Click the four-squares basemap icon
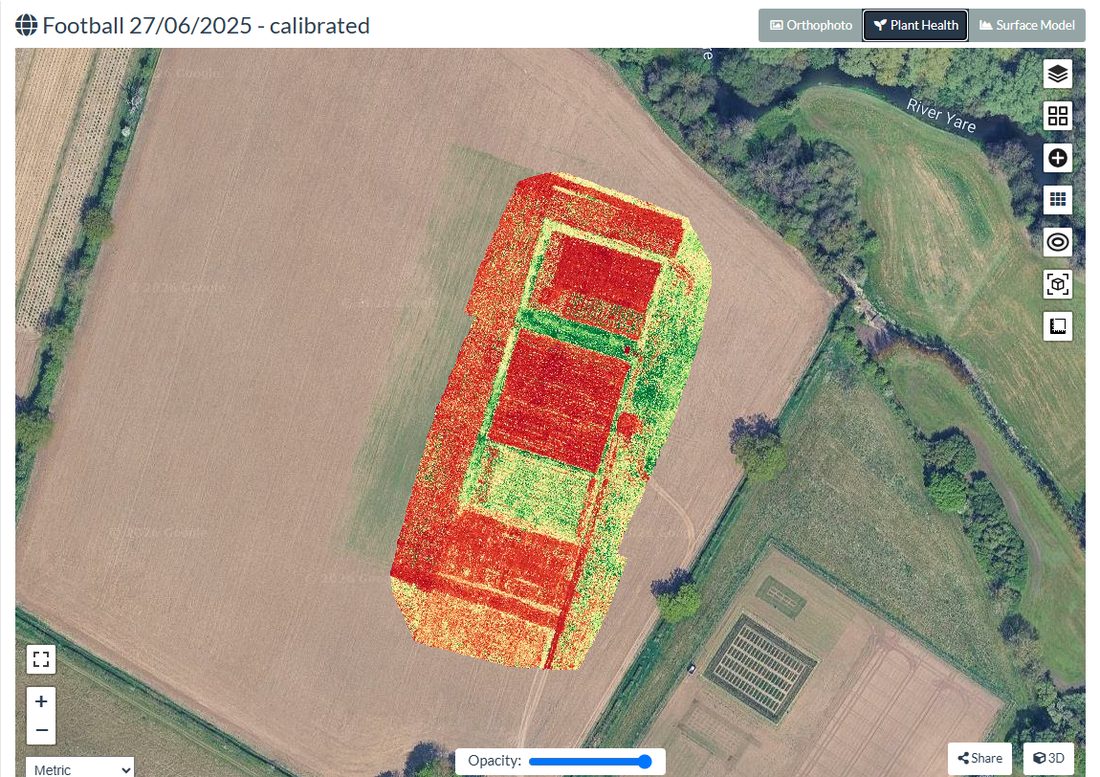Screen dimensions: 1100x777 click(1057, 116)
